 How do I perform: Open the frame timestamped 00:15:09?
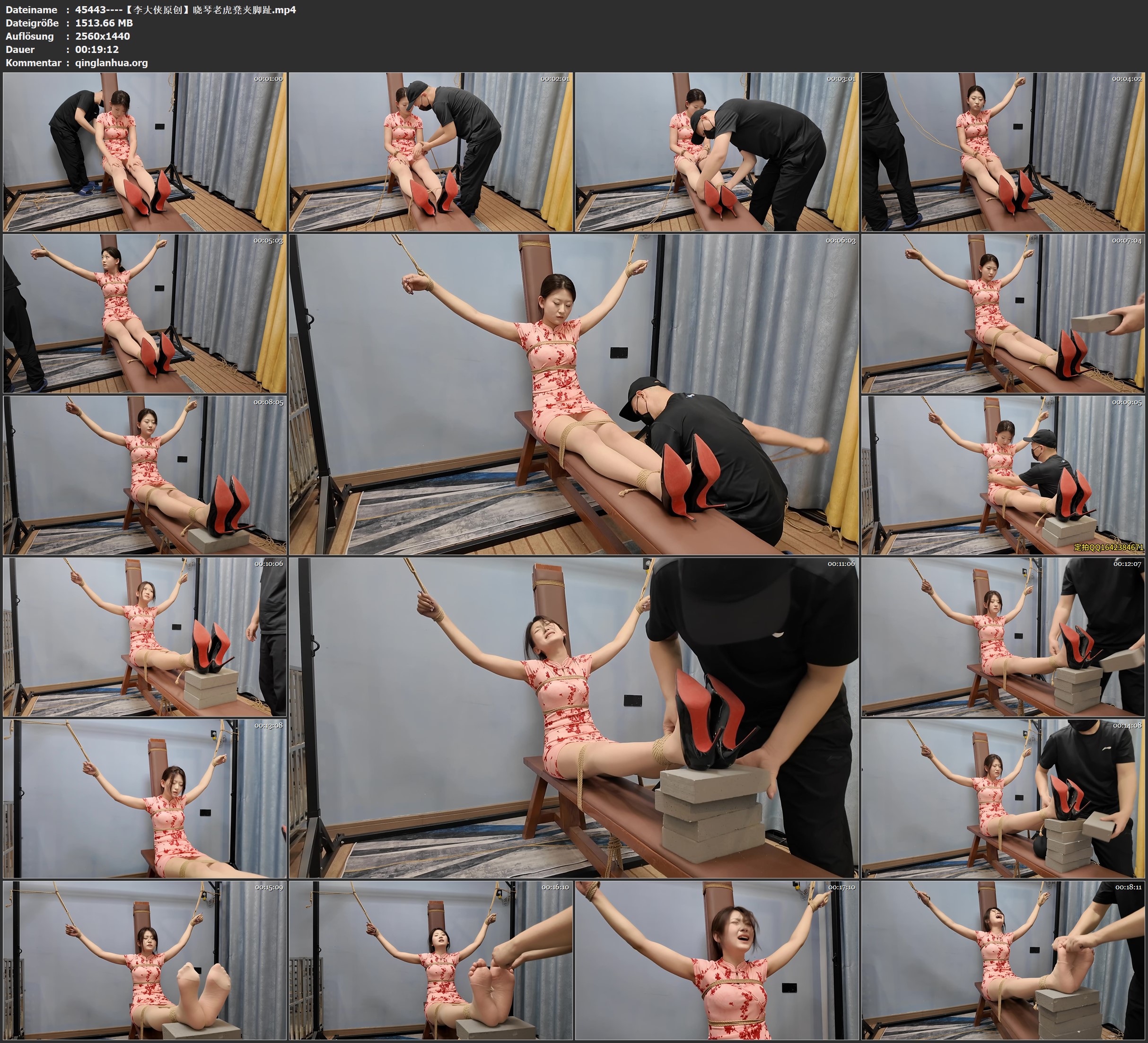pyautogui.click(x=145, y=960)
